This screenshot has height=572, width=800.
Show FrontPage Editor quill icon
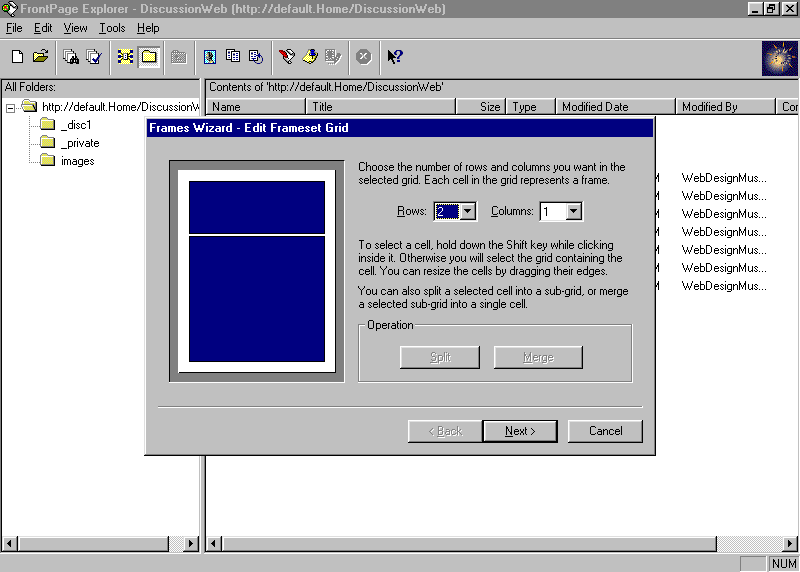point(287,57)
